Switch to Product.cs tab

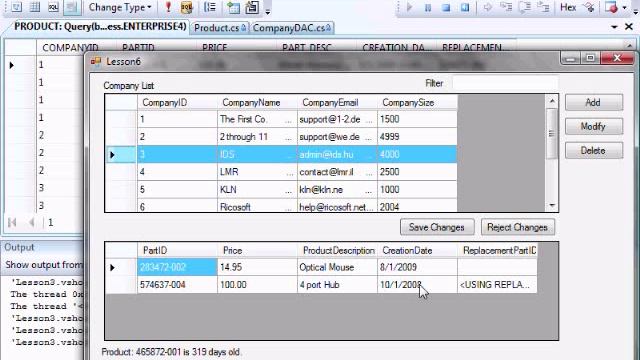[220, 28]
